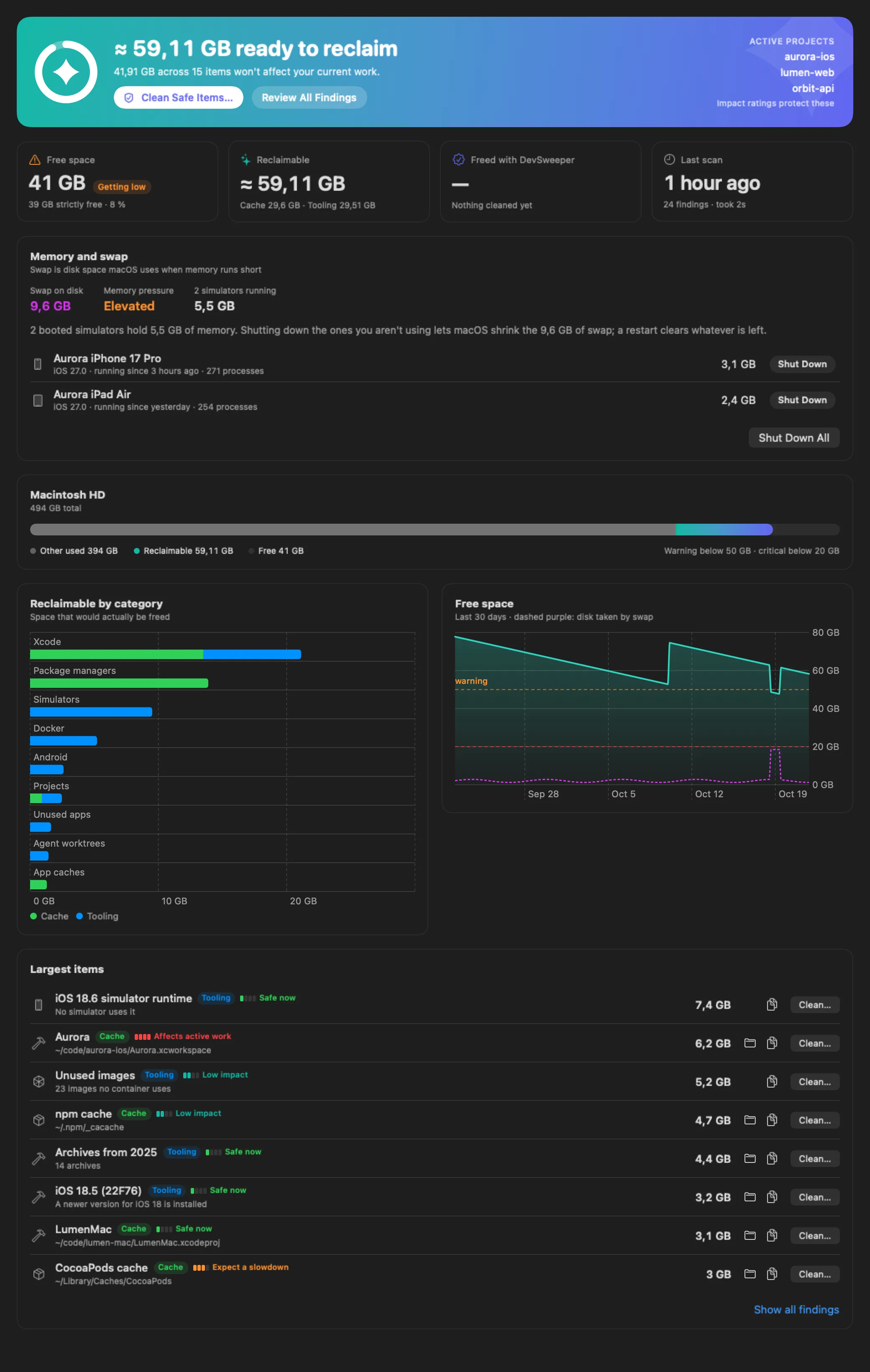
Task: Click the Shut Down All button
Action: [793, 438]
